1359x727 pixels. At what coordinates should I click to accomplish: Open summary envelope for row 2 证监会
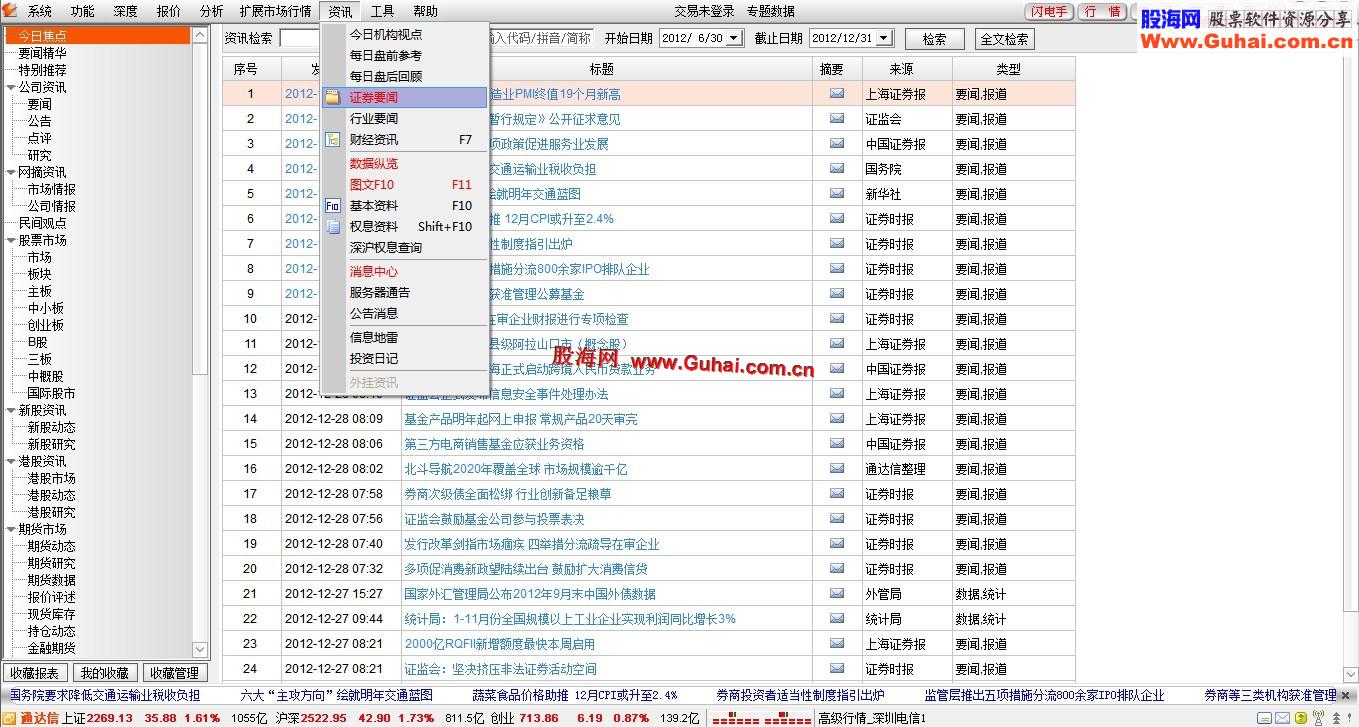click(837, 118)
